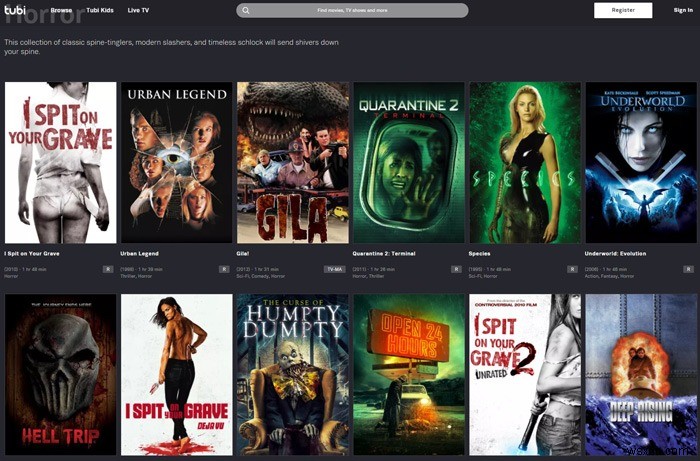Open Live TV
The image size is (700, 461).
pyautogui.click(x=138, y=10)
